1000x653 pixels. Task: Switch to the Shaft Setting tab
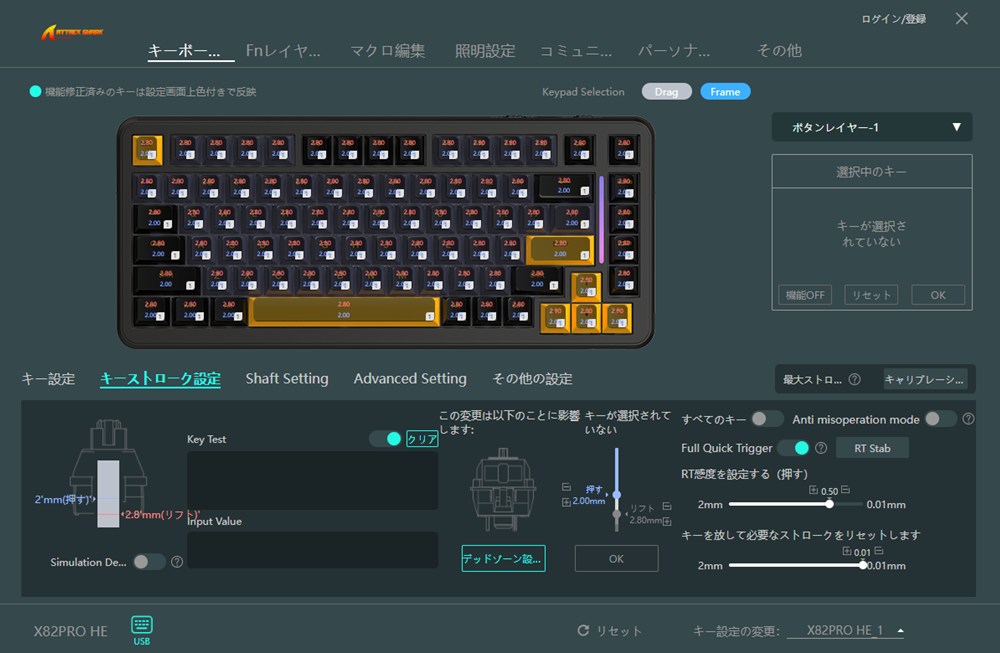[286, 378]
